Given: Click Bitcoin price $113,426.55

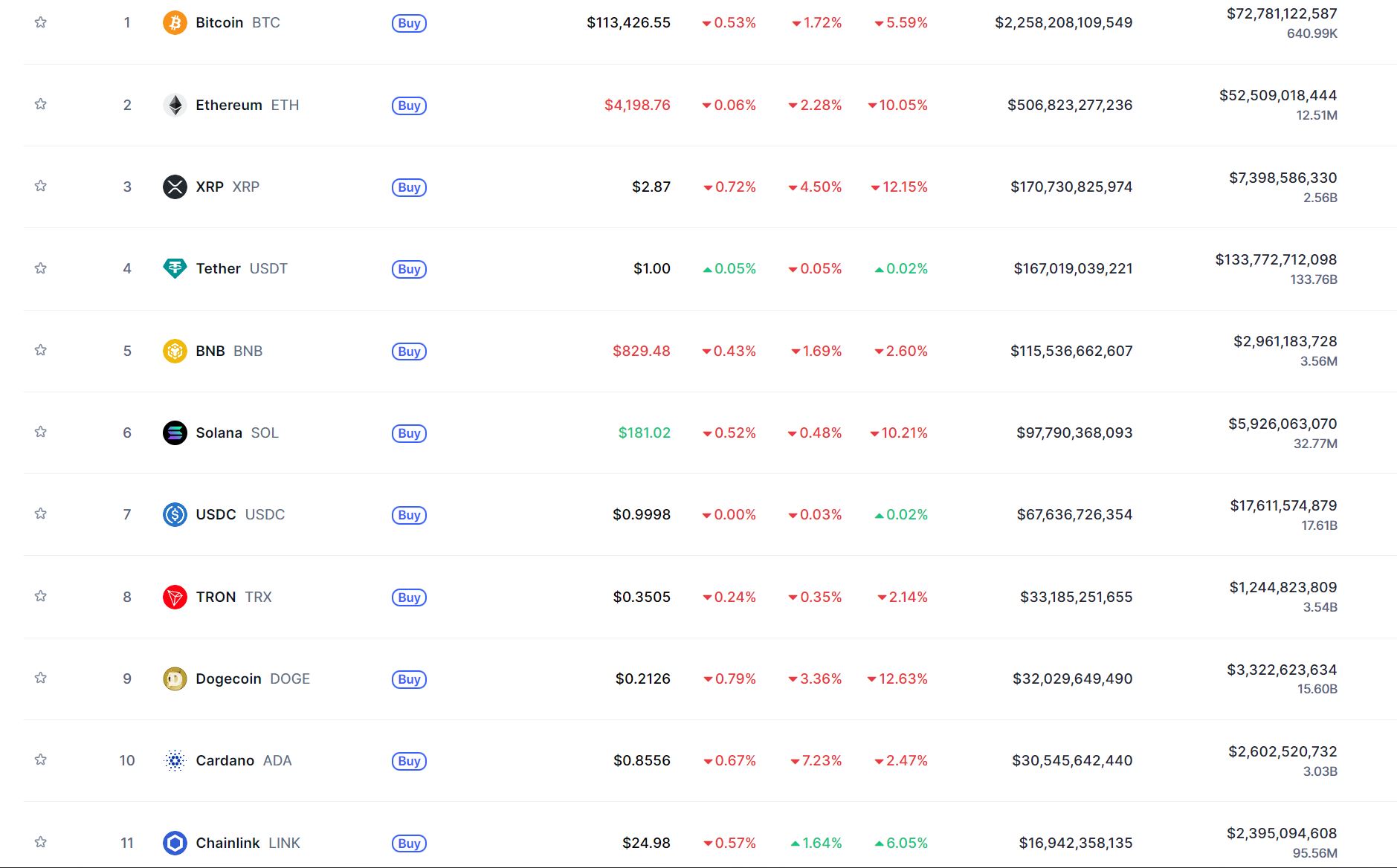Looking at the screenshot, I should click(x=628, y=22).
